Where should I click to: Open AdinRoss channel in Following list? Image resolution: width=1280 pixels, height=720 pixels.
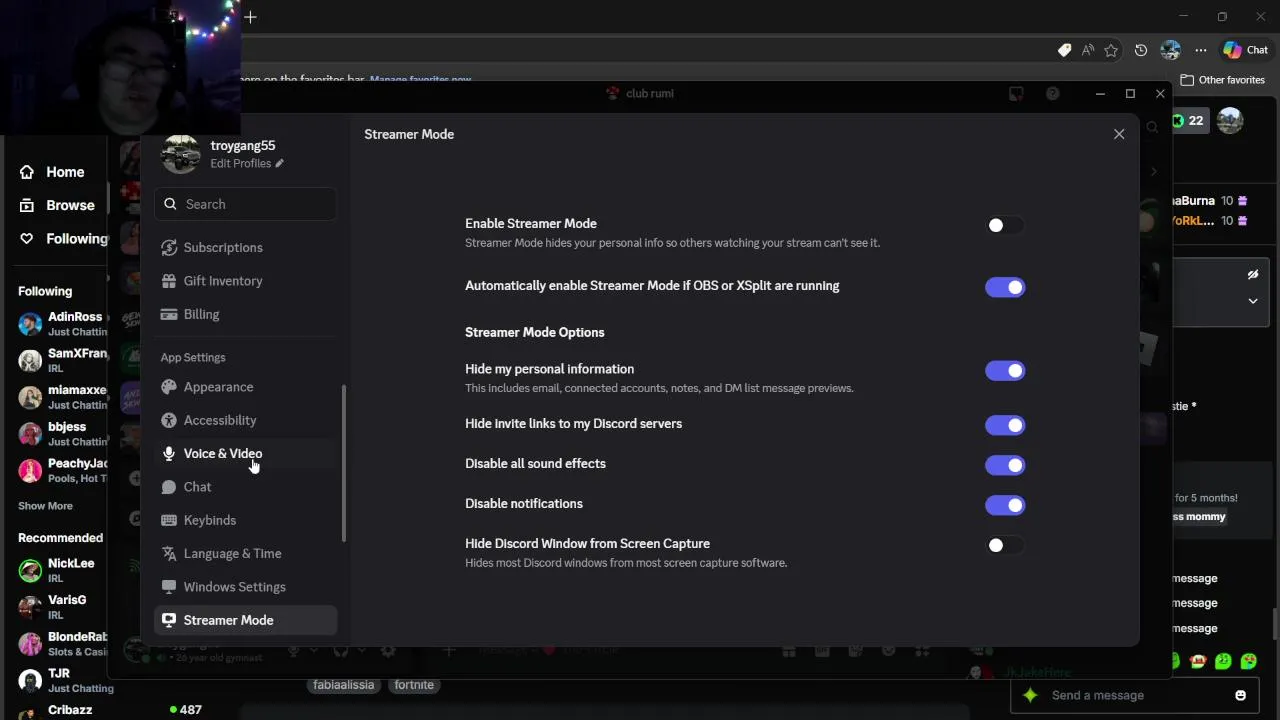(62, 324)
